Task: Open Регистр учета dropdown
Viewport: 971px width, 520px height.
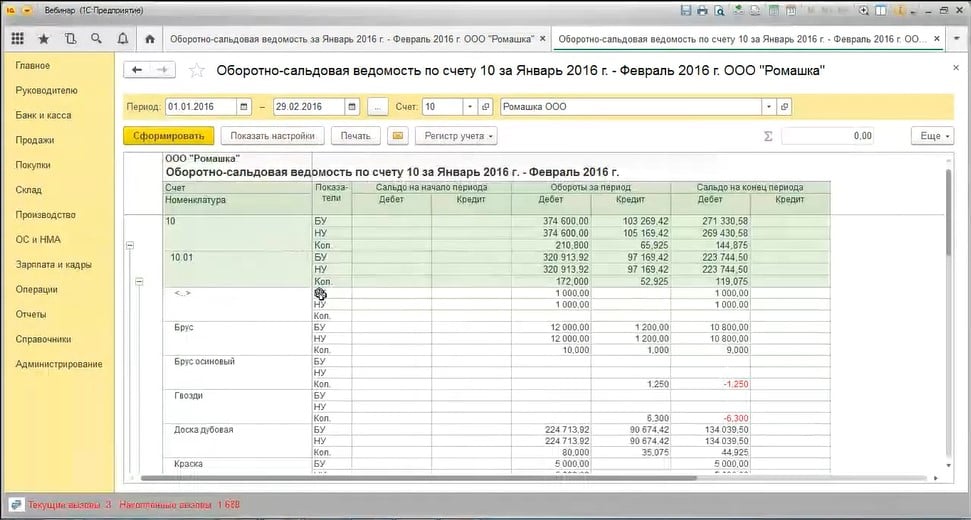Action: [x=456, y=136]
